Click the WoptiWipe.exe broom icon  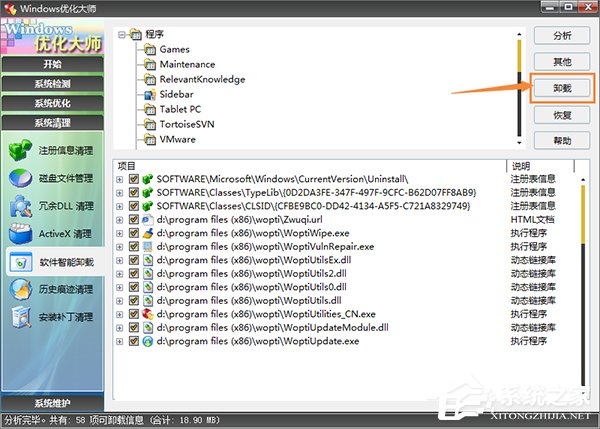pos(147,233)
